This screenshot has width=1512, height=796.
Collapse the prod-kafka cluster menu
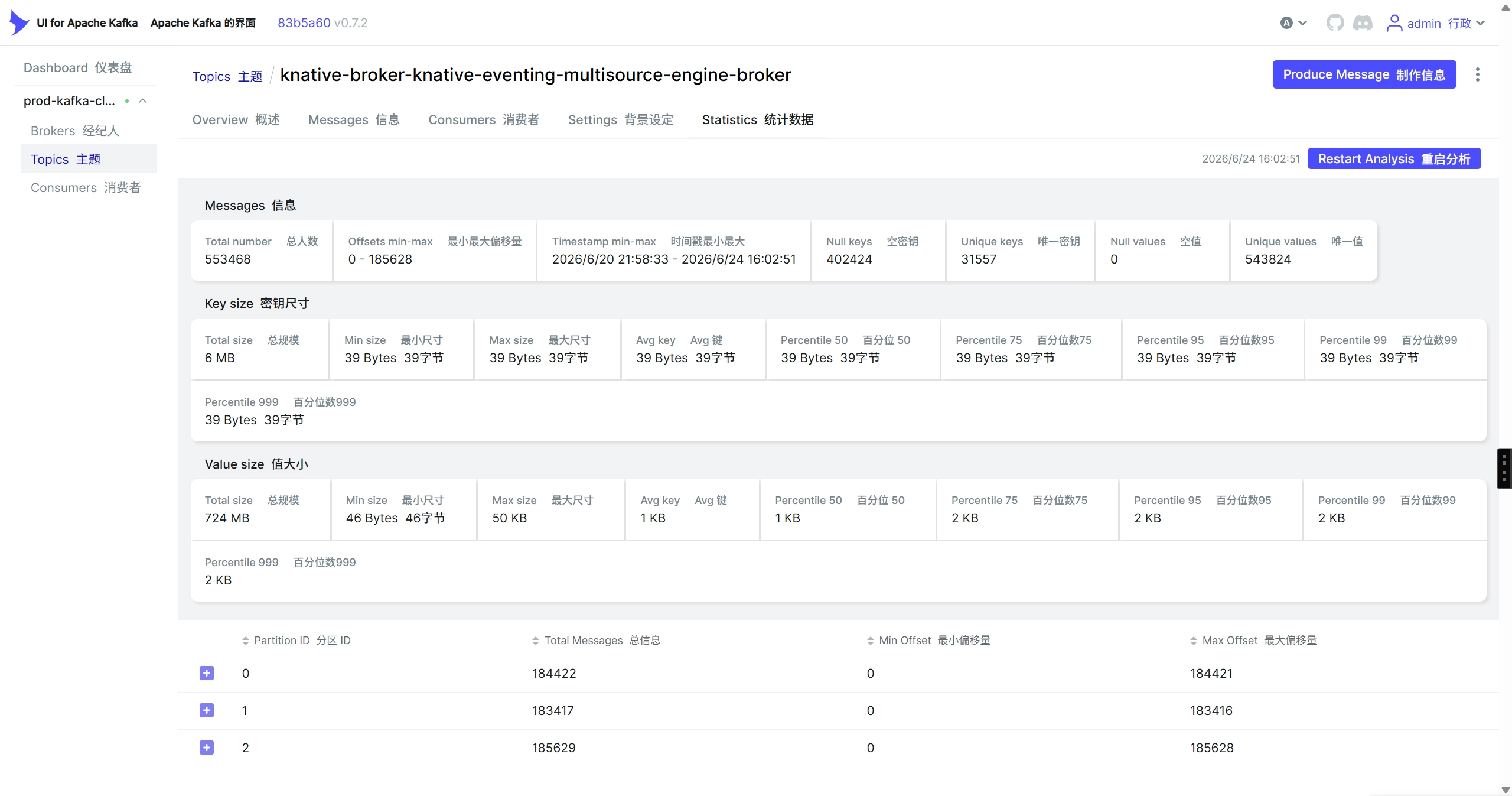(142, 101)
